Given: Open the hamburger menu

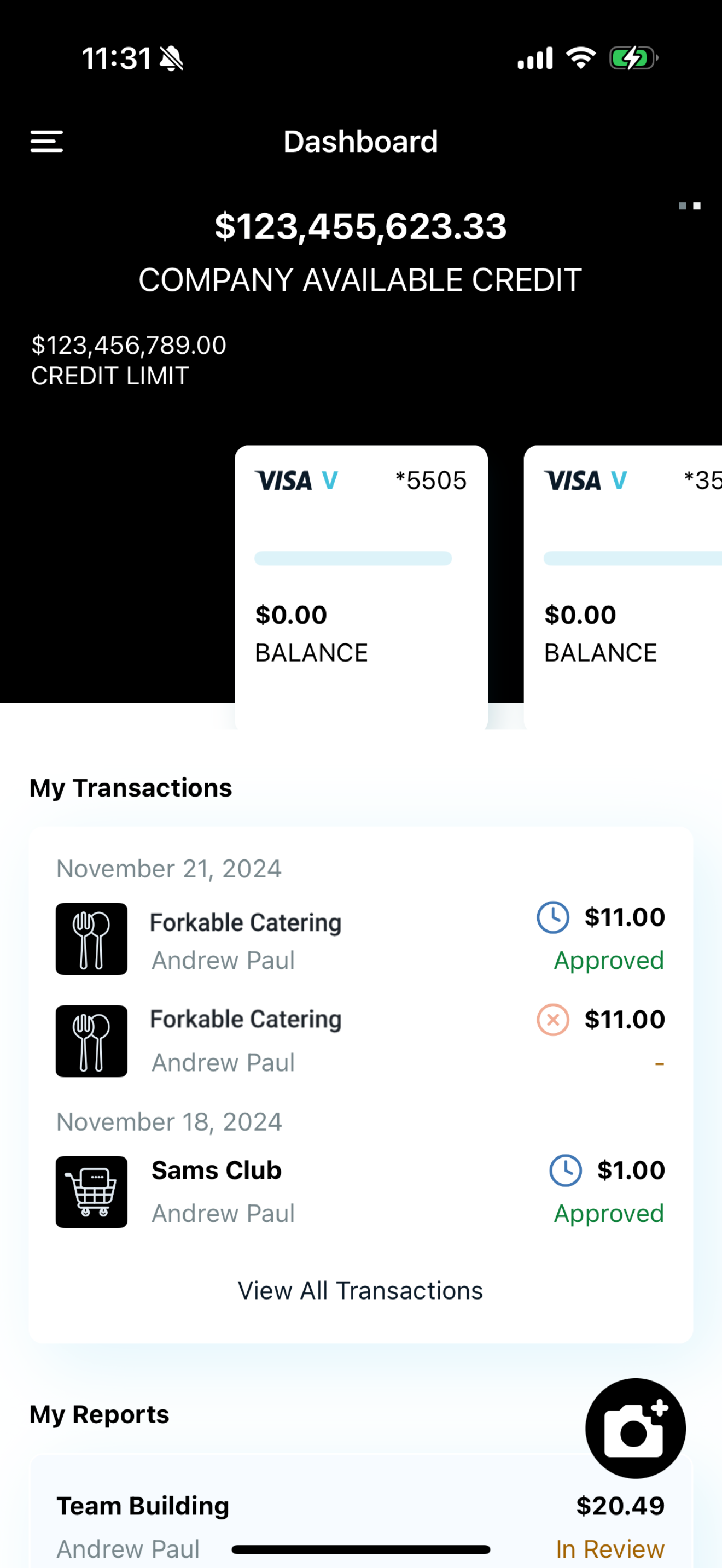Looking at the screenshot, I should (47, 142).
